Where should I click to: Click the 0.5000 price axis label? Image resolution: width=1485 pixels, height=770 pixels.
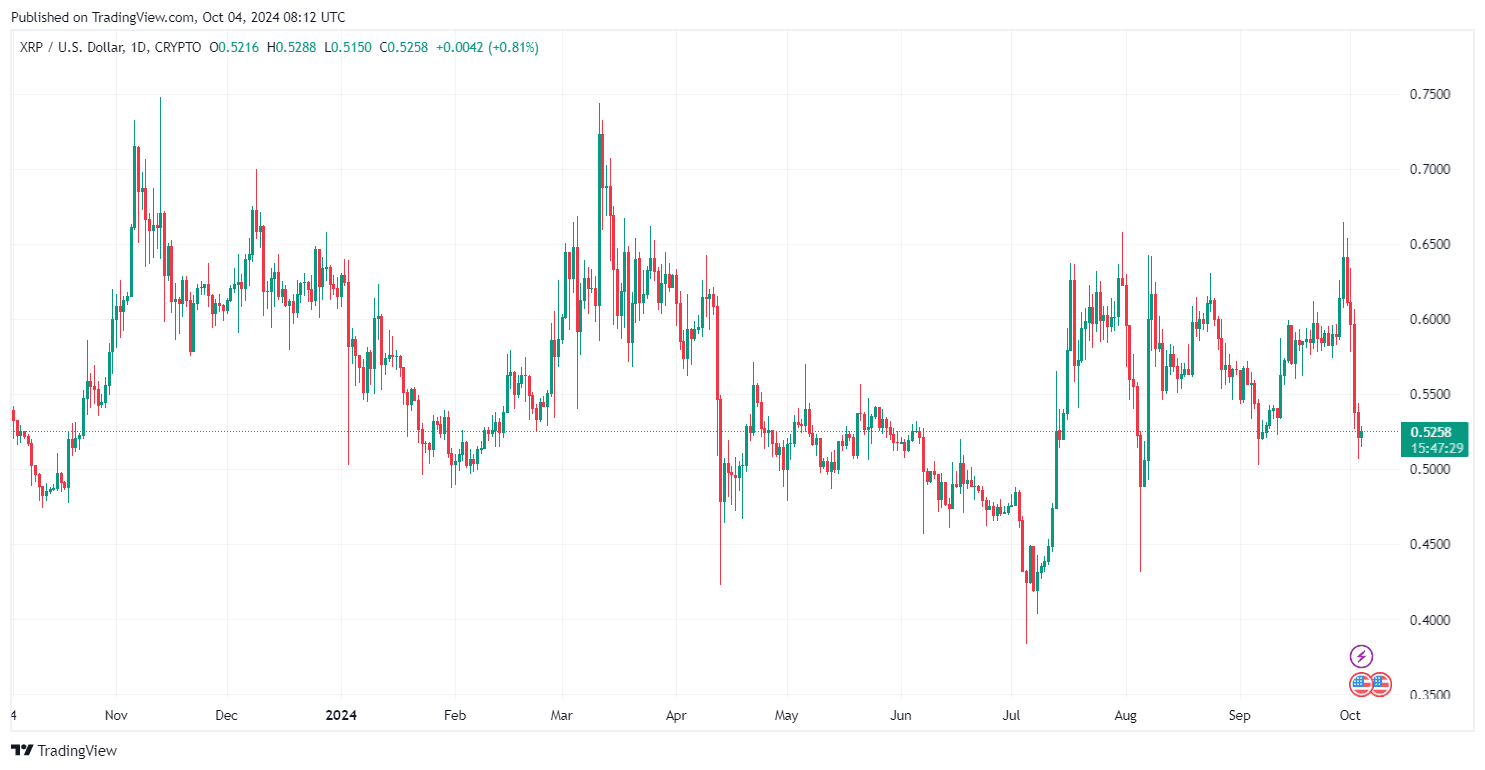point(1430,470)
